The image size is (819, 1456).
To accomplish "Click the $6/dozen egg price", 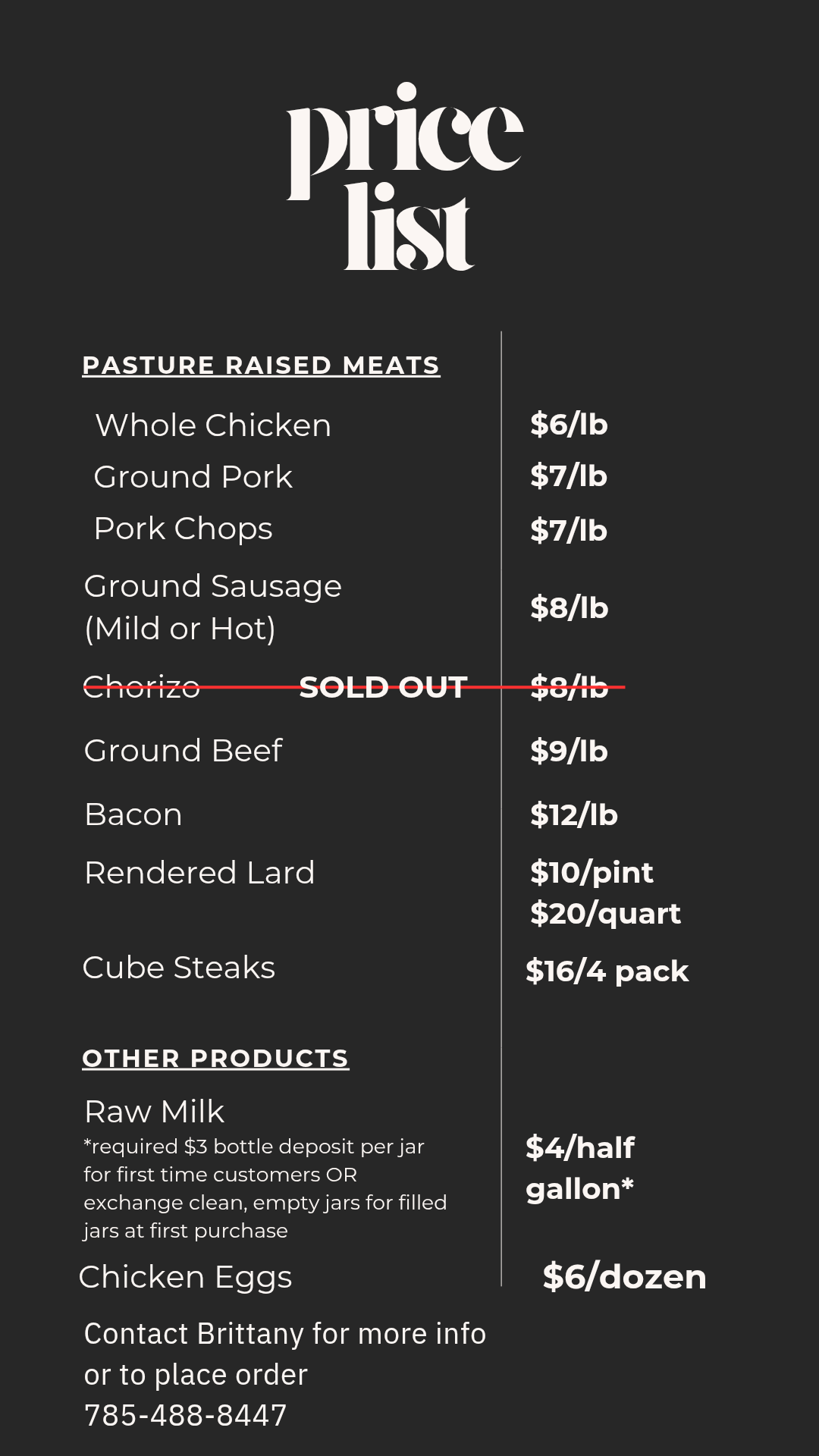I will coord(624,1277).
